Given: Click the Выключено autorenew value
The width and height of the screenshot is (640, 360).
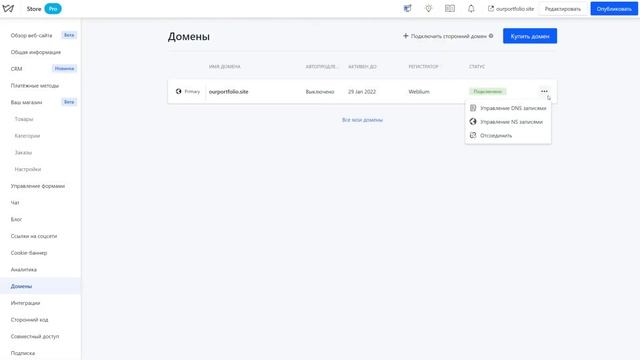Looking at the screenshot, I should [320, 91].
